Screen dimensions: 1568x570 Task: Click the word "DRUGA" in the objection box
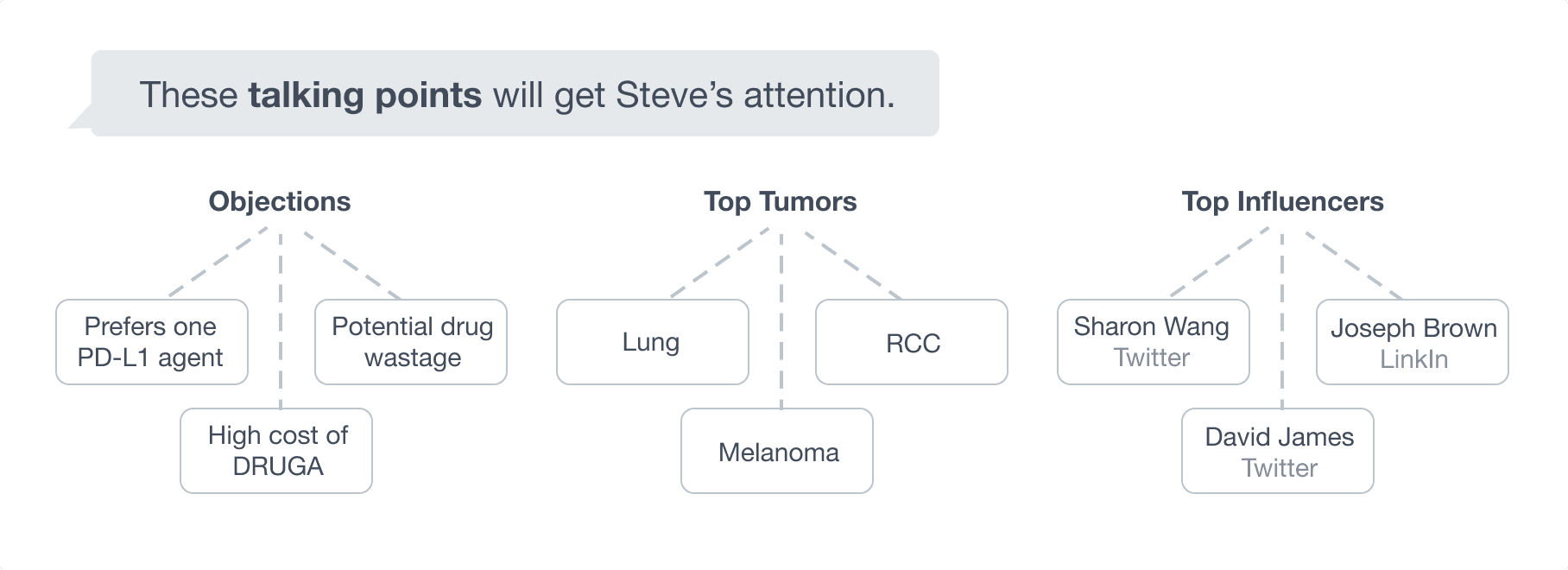tap(278, 466)
